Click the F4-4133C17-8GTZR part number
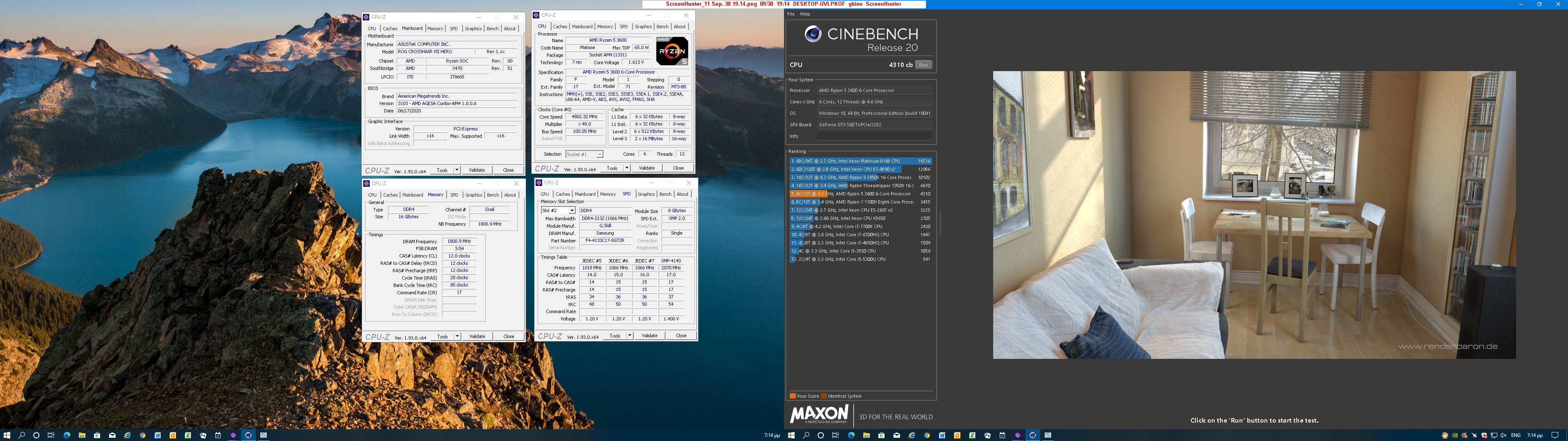Viewport: 1568px width, 441px height. point(604,241)
